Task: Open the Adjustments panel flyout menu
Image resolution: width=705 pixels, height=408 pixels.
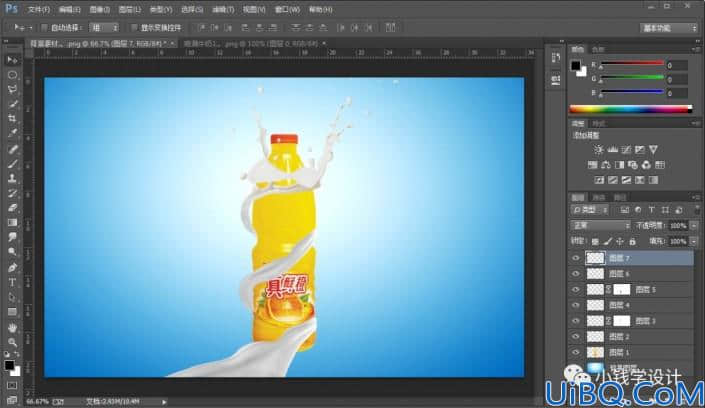Action: coord(696,123)
